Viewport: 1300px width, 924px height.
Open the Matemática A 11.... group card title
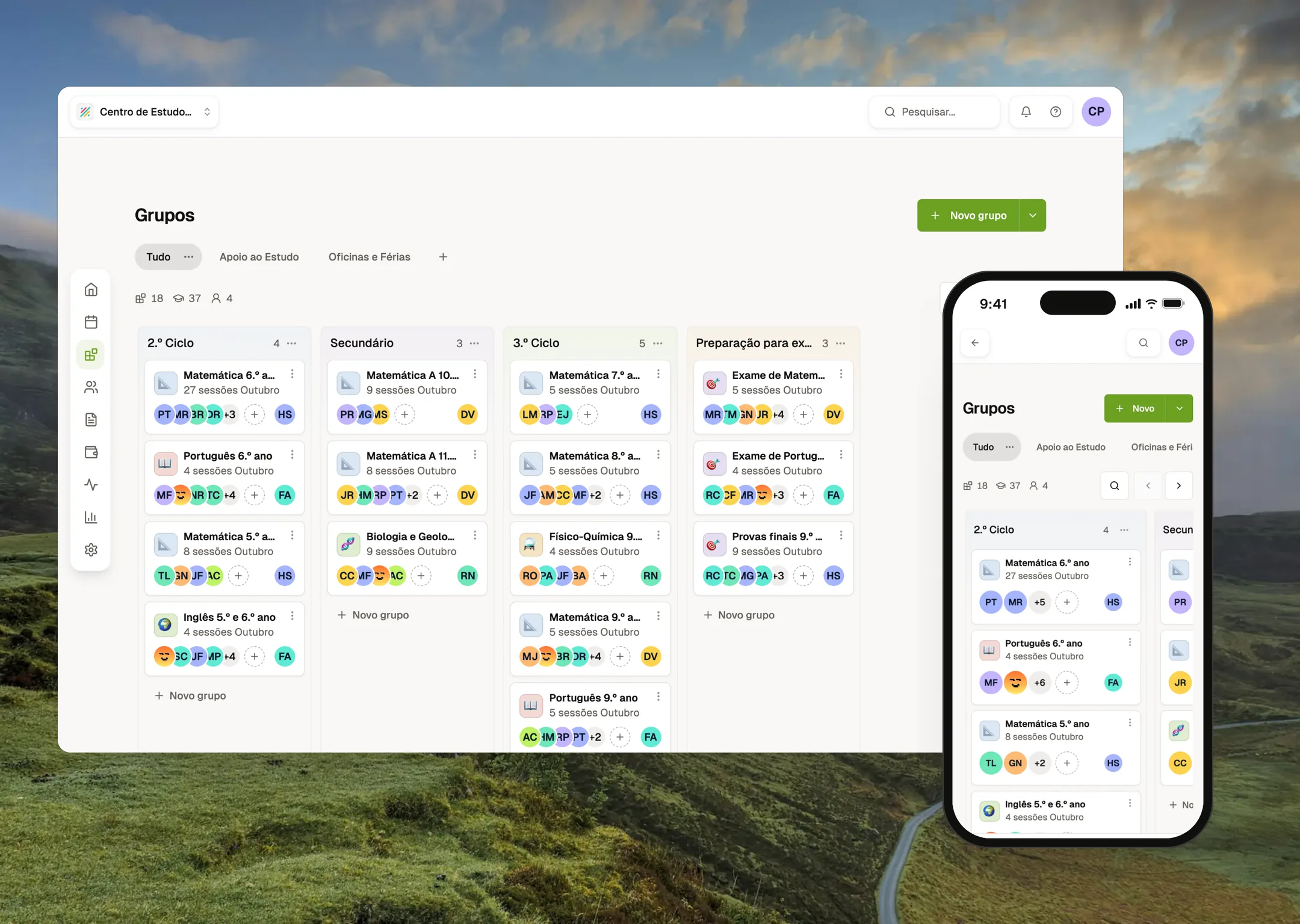pyautogui.click(x=411, y=455)
